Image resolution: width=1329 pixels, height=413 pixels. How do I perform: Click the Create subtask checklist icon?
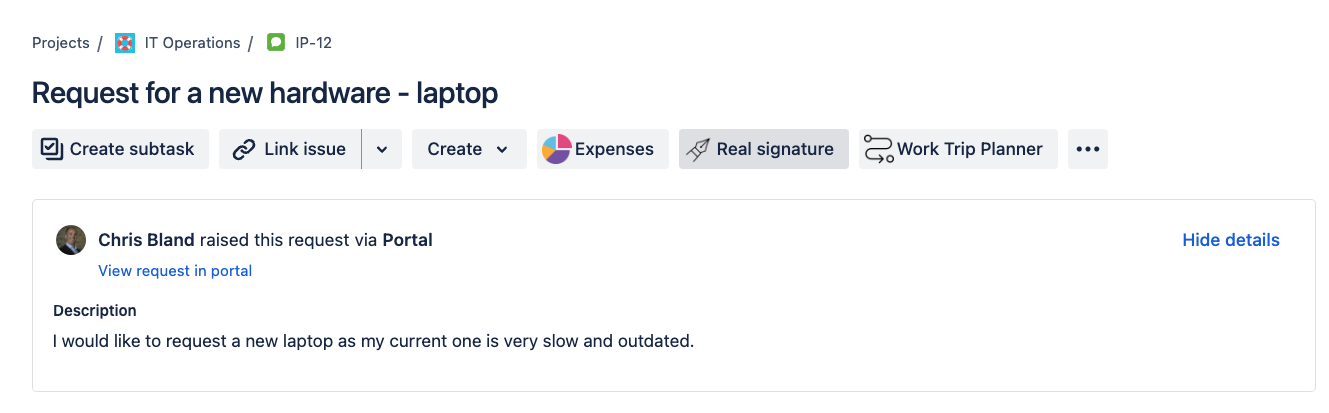[x=52, y=149]
